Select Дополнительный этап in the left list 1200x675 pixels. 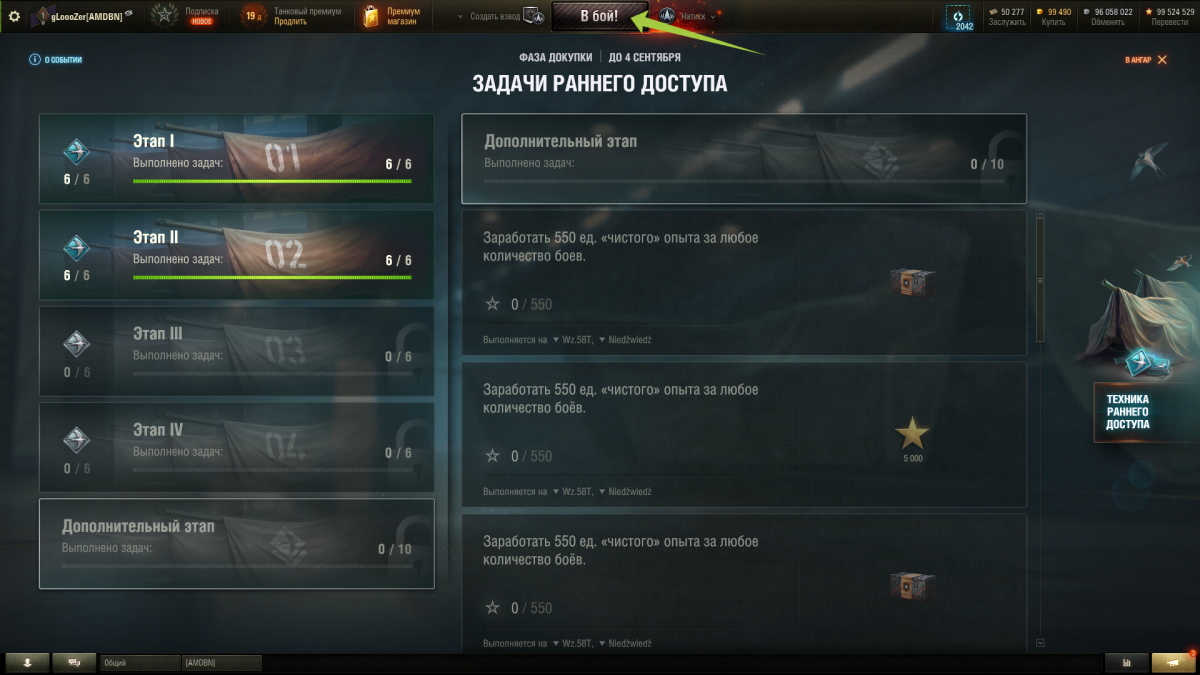(x=237, y=544)
